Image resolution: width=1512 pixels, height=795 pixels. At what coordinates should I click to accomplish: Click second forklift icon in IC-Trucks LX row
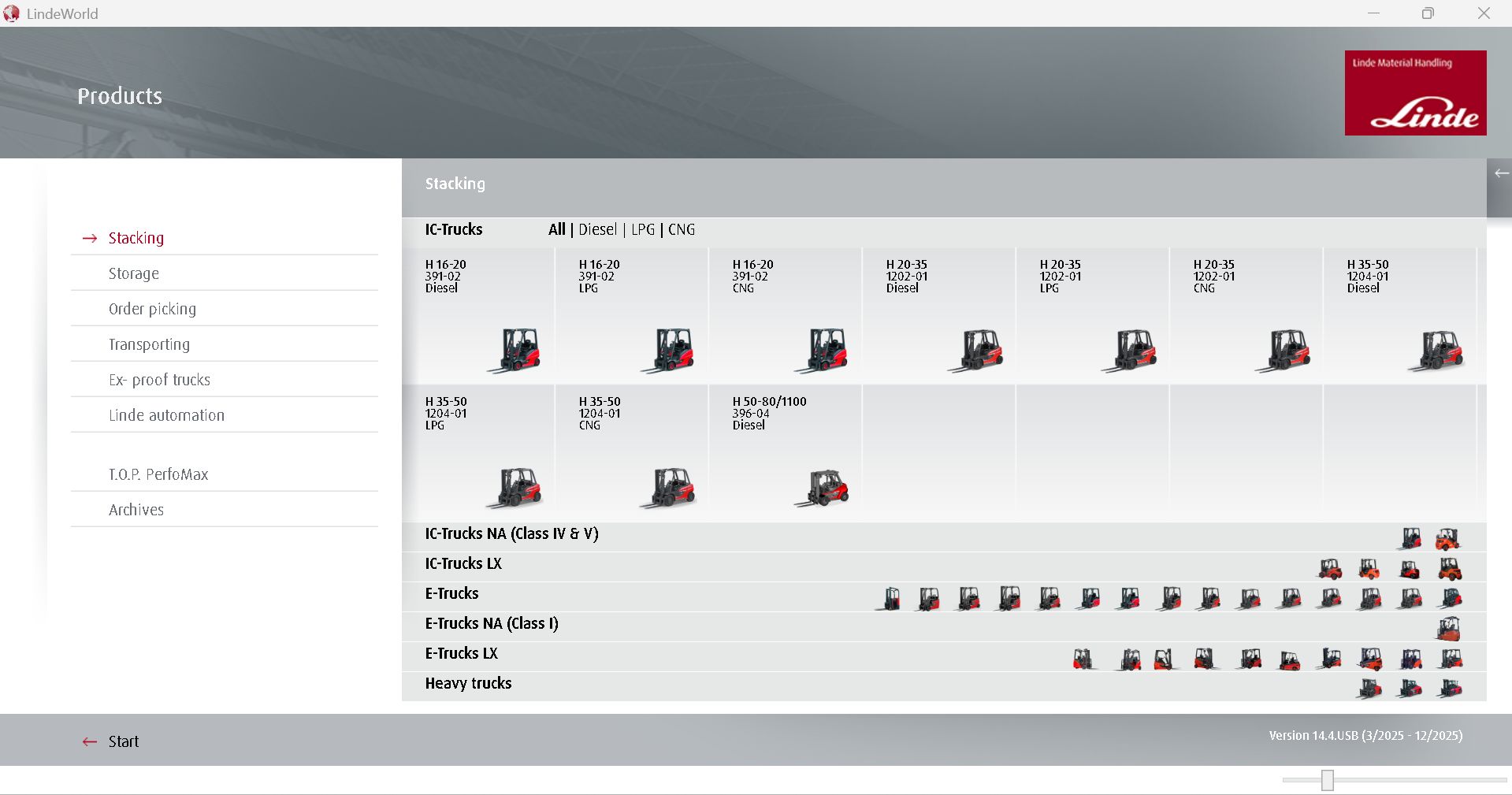pos(1369,569)
